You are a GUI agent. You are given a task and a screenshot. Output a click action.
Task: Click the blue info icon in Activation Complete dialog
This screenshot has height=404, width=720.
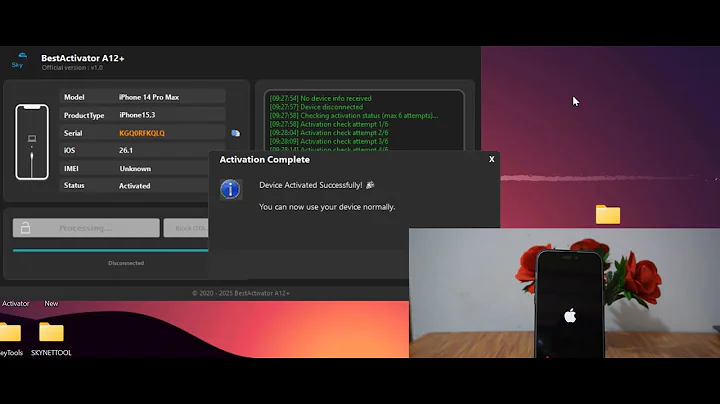point(231,189)
